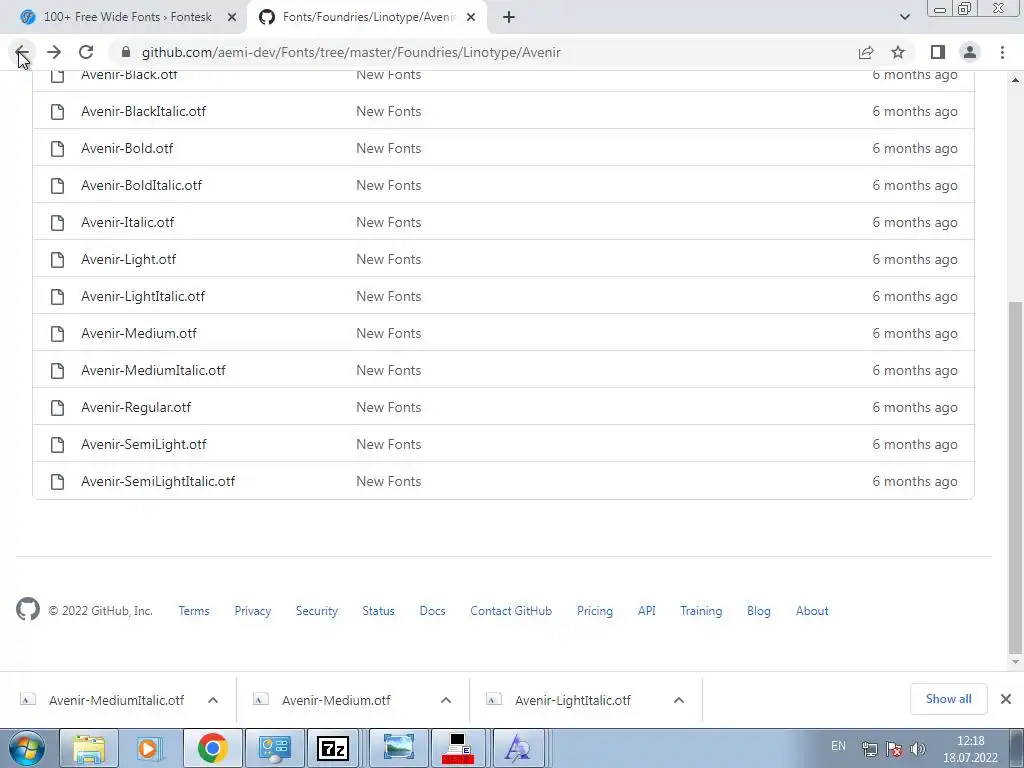Open Avenir-BlackItalic.otf file
Image resolution: width=1024 pixels, height=768 pixels.
point(144,112)
